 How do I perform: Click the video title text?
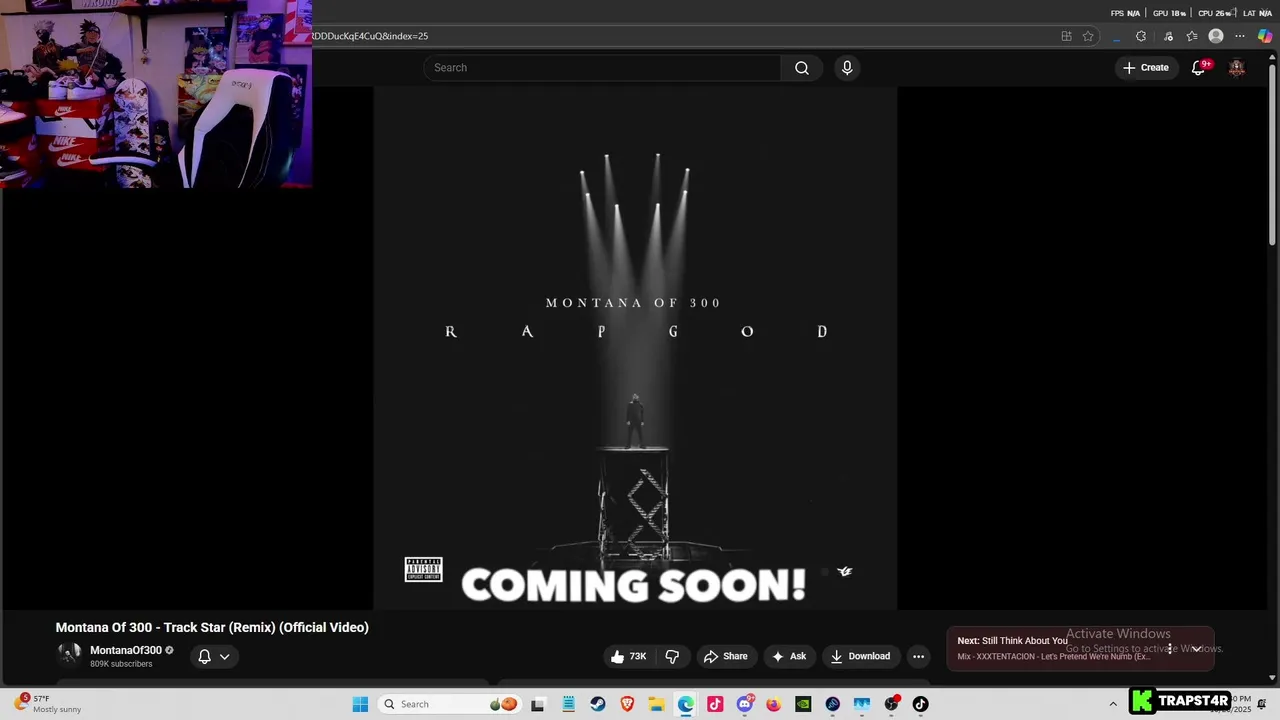coord(212,627)
